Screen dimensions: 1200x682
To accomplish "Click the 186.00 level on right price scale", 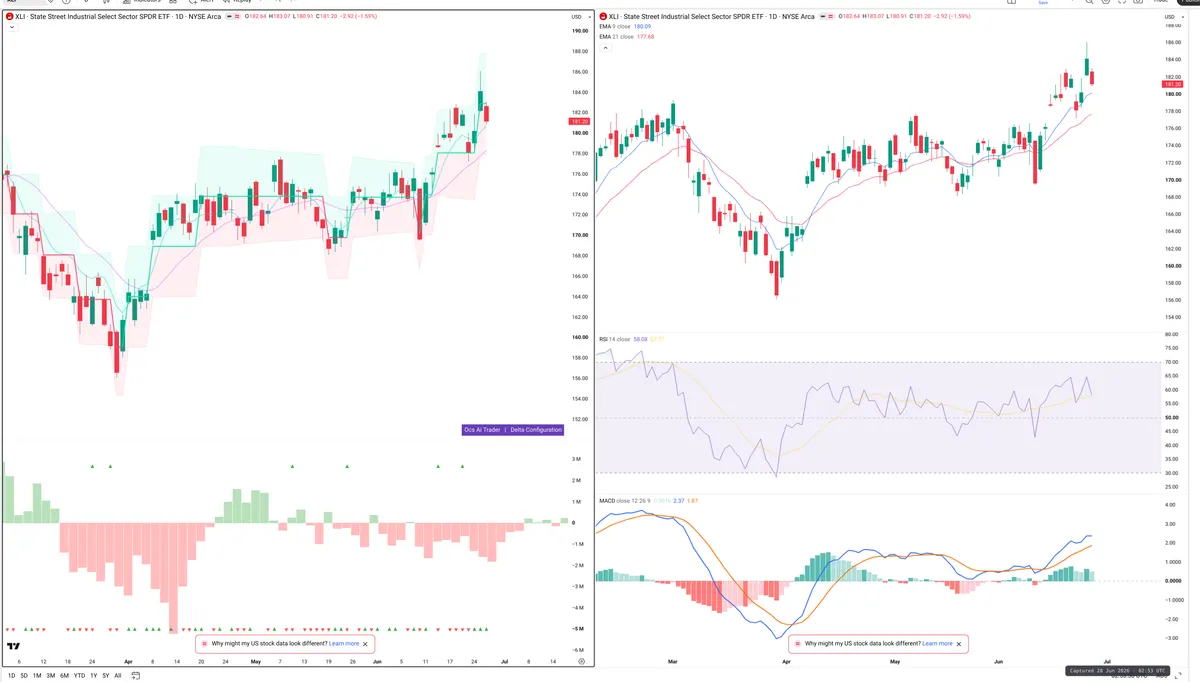I will (1173, 43).
